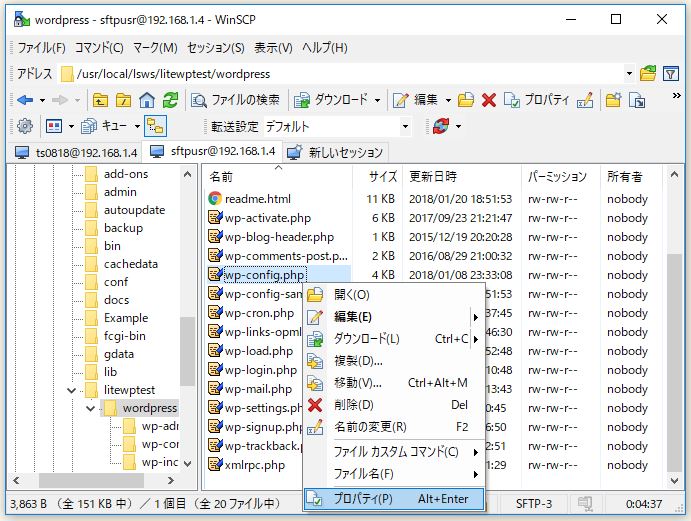Sort by パーミッション column header
Screen dimensions: 691x521
click(561, 177)
